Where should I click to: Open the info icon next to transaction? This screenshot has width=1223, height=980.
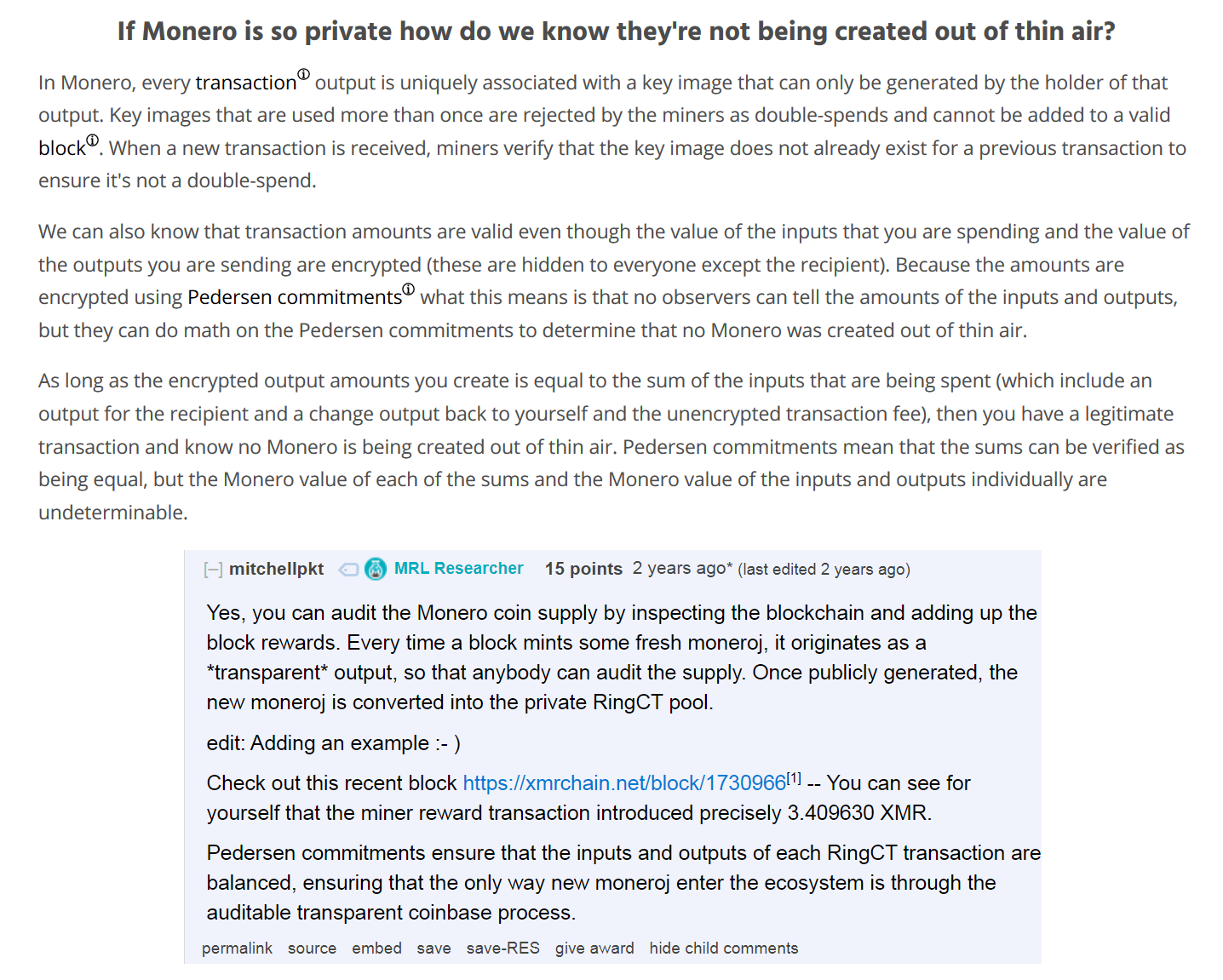[x=304, y=74]
